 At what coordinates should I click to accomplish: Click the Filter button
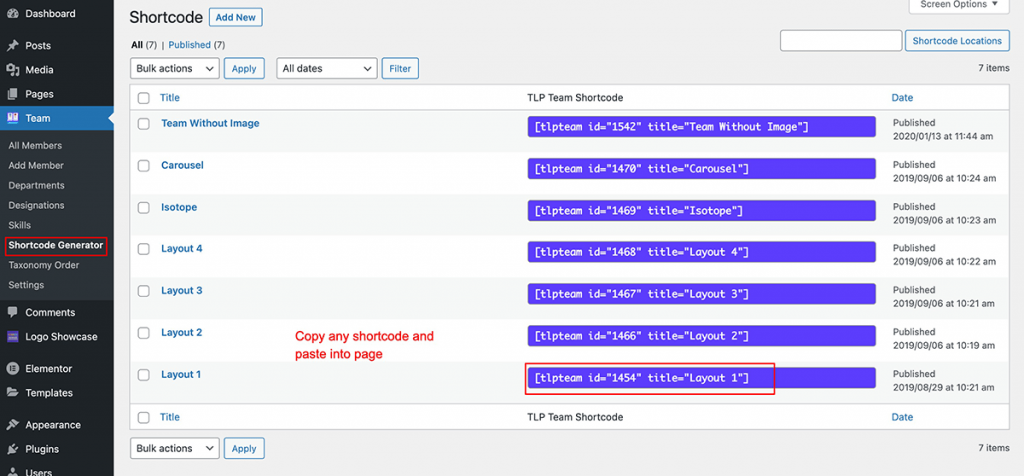click(400, 69)
